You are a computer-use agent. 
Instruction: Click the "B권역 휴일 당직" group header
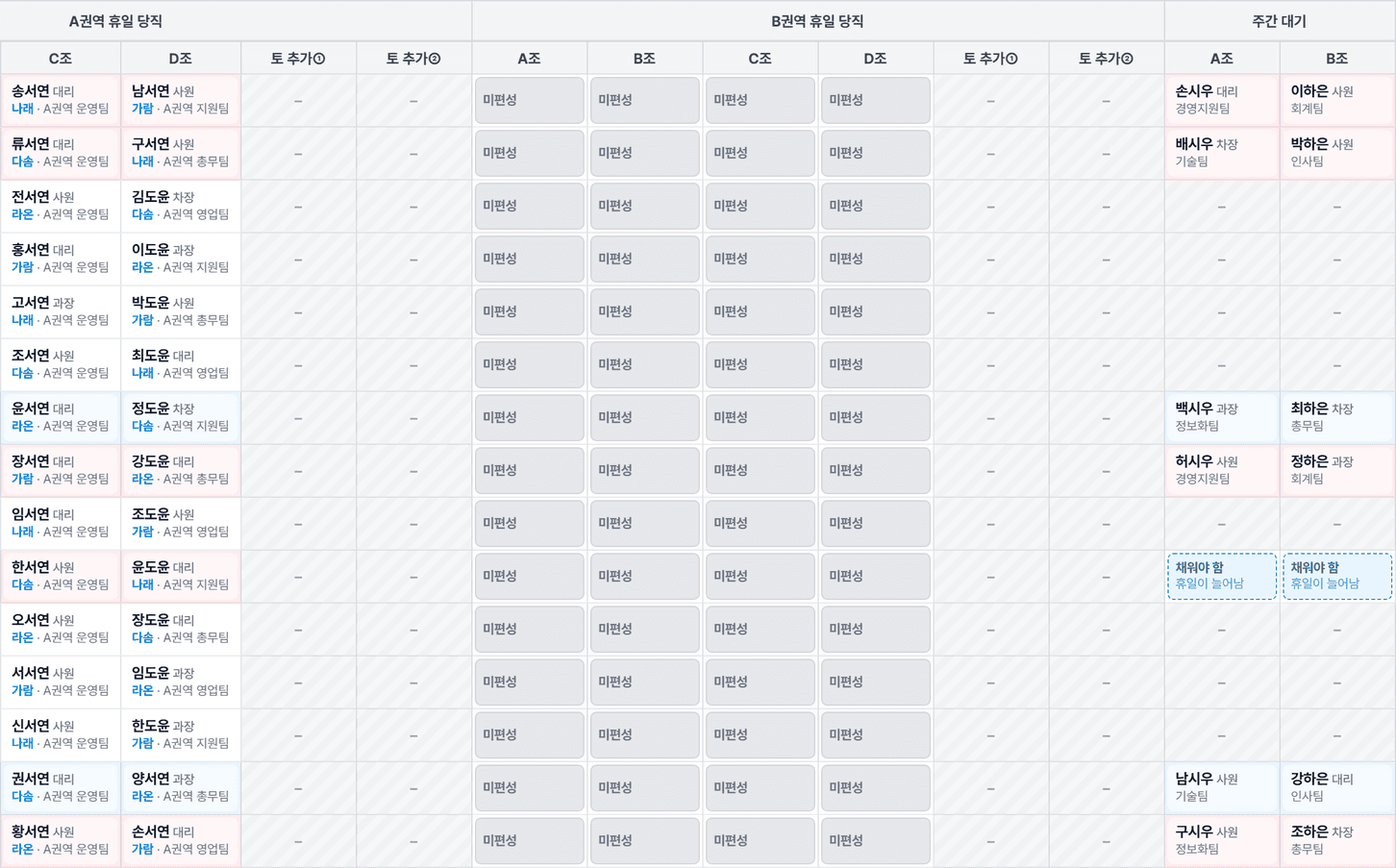pos(818,21)
